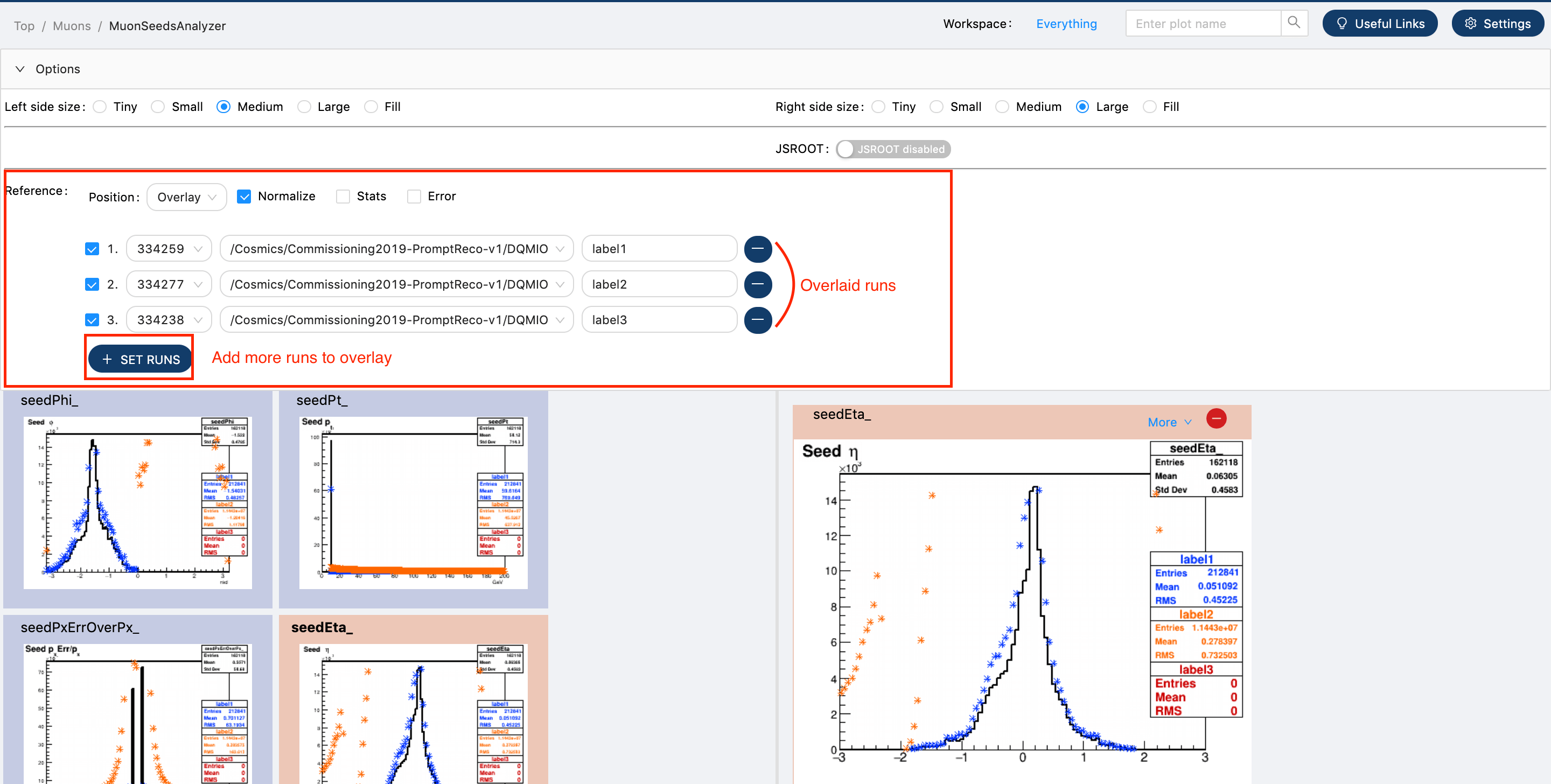1551x784 pixels.
Task: Go to Muons in the breadcrumb
Action: pos(72,26)
